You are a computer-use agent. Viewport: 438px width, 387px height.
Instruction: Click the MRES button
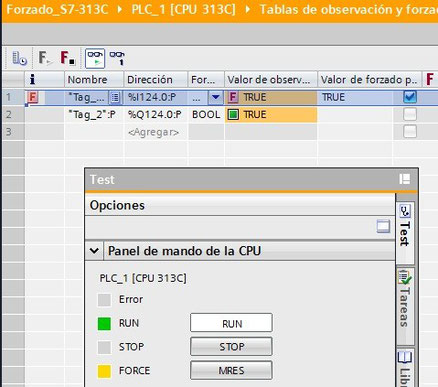click(231, 370)
